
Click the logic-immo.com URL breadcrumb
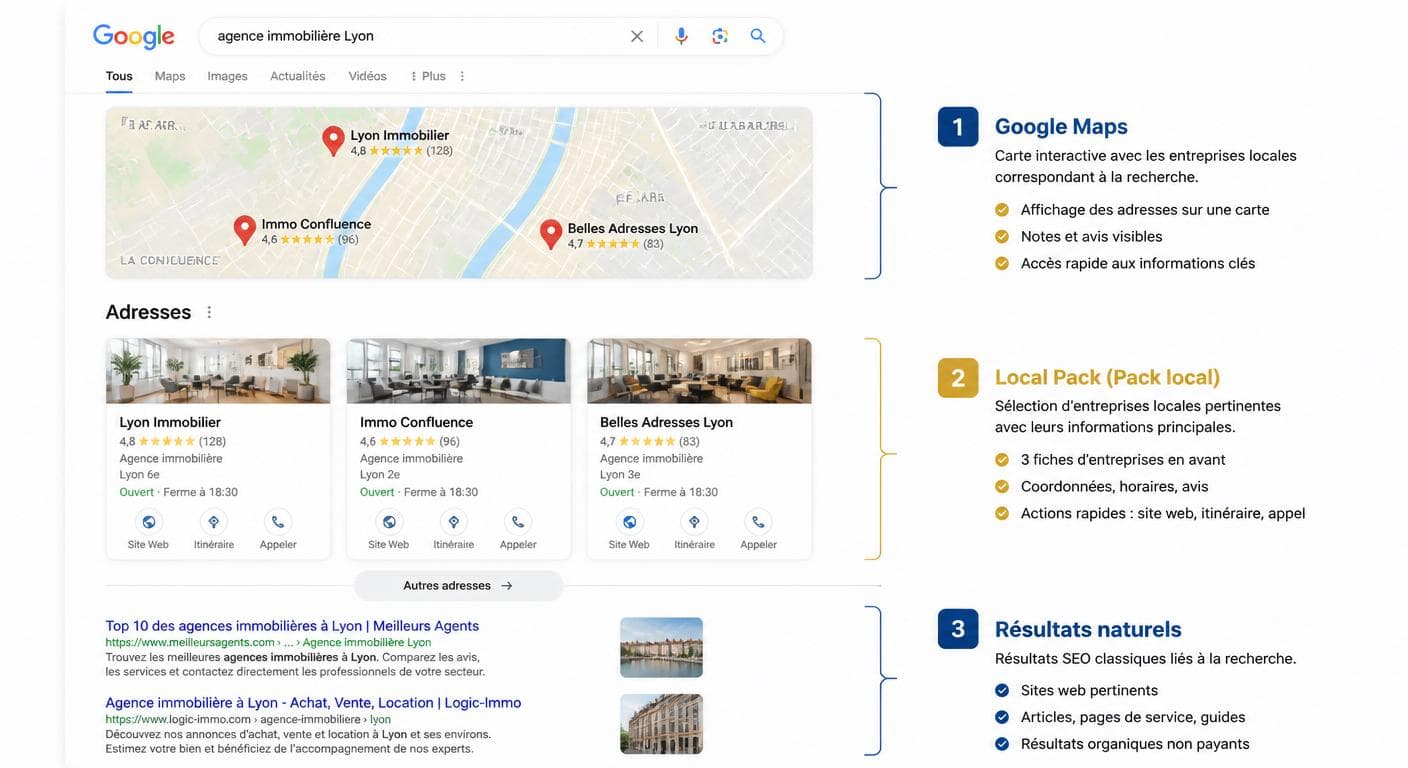point(248,719)
